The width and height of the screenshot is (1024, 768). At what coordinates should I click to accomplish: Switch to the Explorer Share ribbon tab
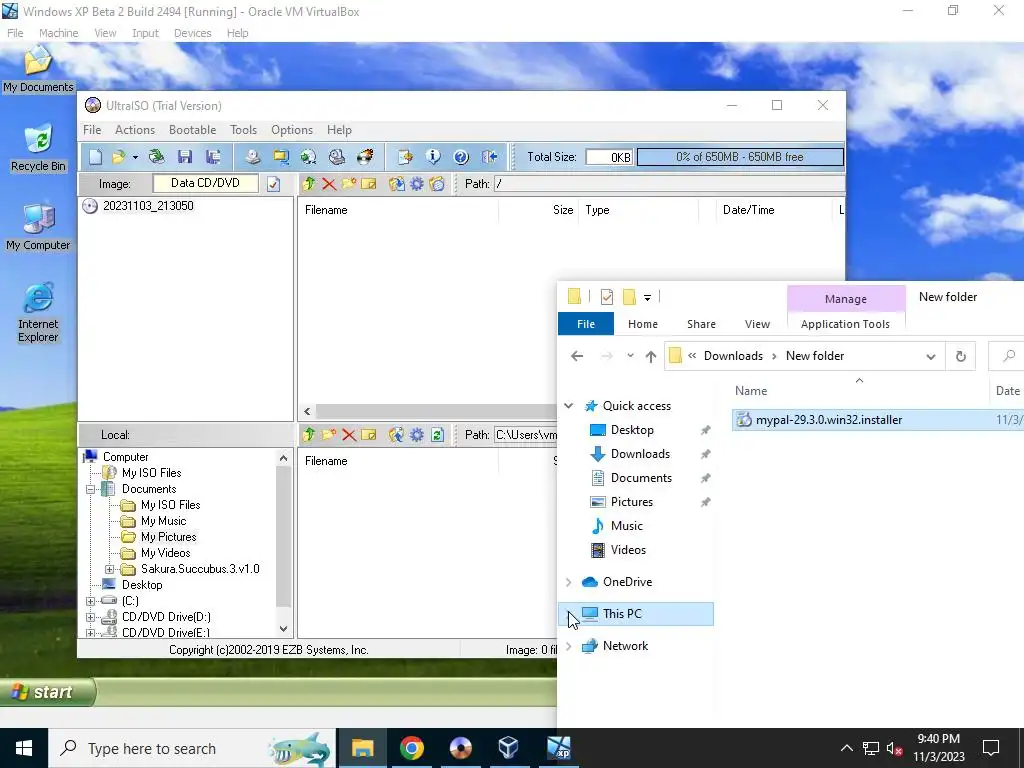701,324
